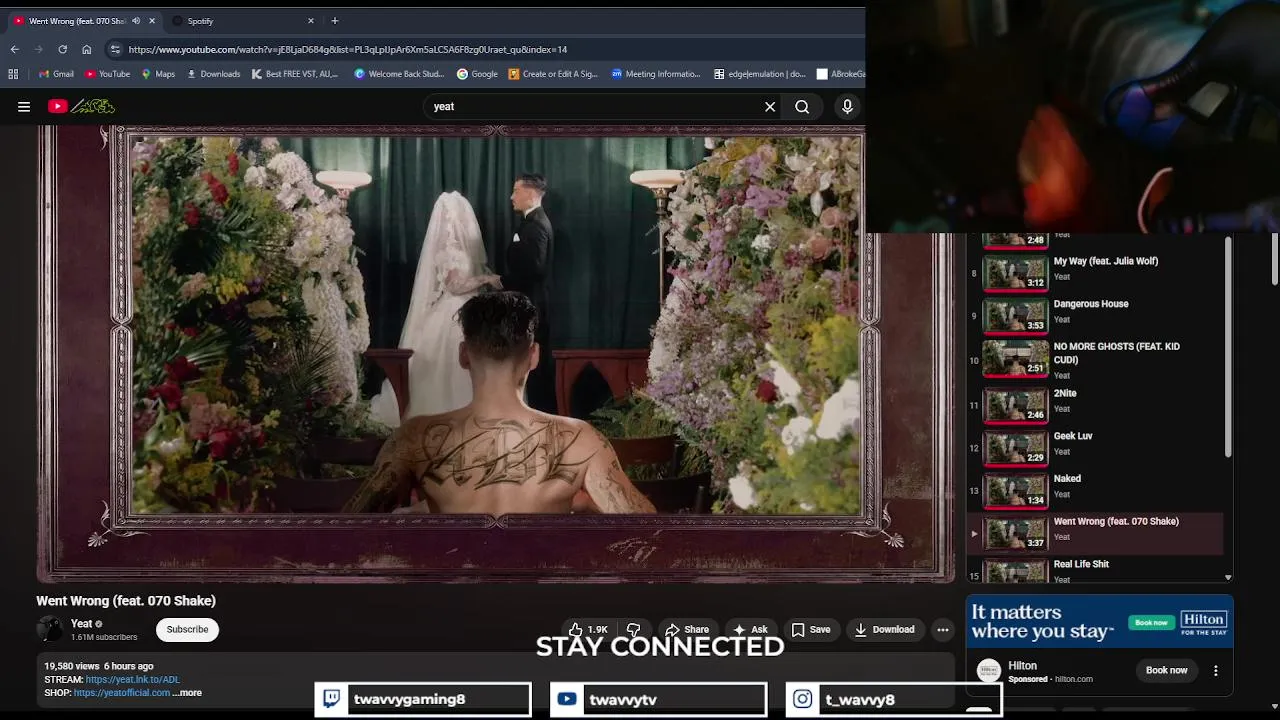This screenshot has width=1280, height=720.
Task: Click the Yeat channel name
Action: coord(81,624)
